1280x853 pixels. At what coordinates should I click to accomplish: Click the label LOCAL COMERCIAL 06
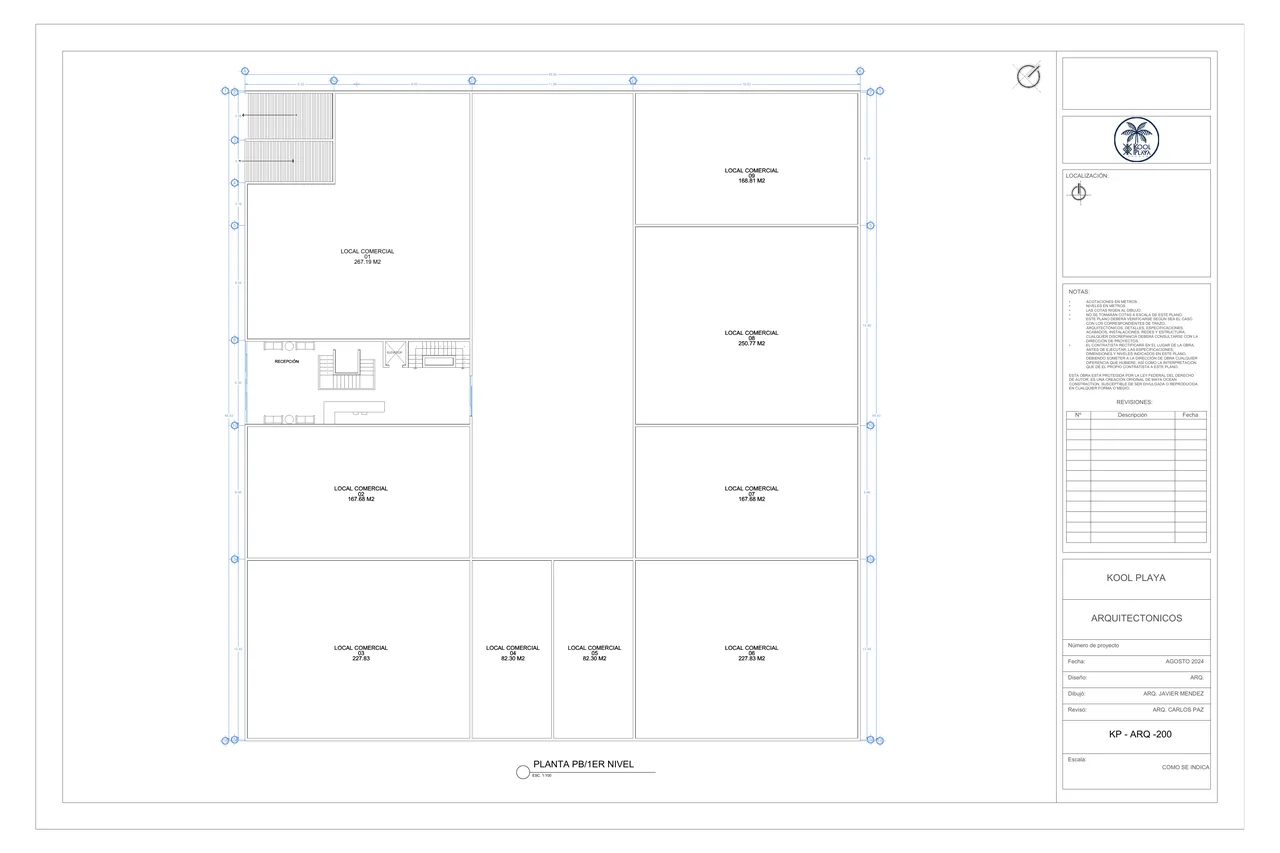(751, 650)
